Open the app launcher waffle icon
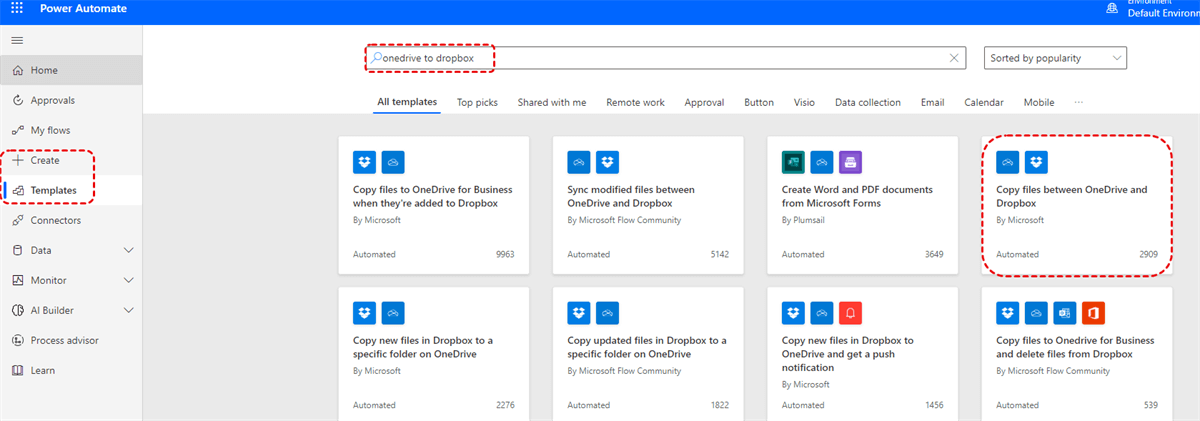Screen dimensions: 1200x421 [x=17, y=8]
